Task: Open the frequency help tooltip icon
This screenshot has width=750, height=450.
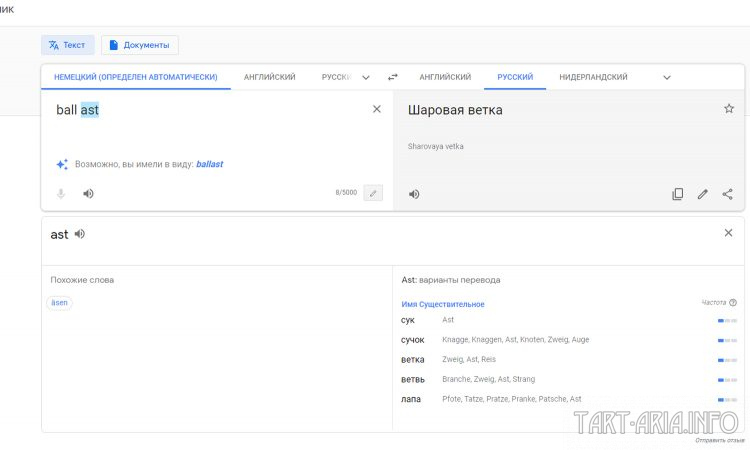Action: (733, 302)
